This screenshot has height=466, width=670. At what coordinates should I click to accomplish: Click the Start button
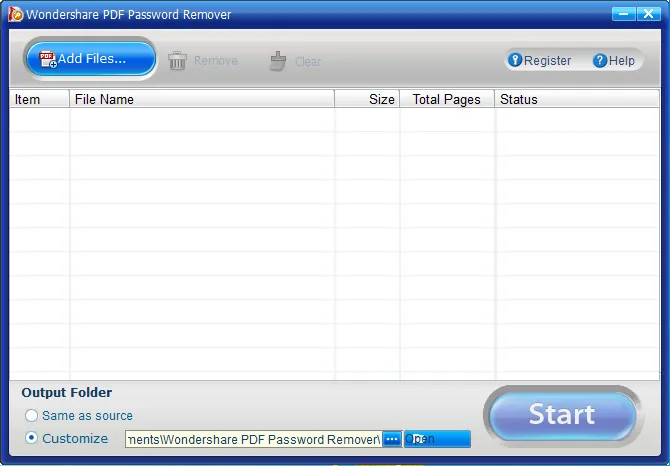coord(563,415)
